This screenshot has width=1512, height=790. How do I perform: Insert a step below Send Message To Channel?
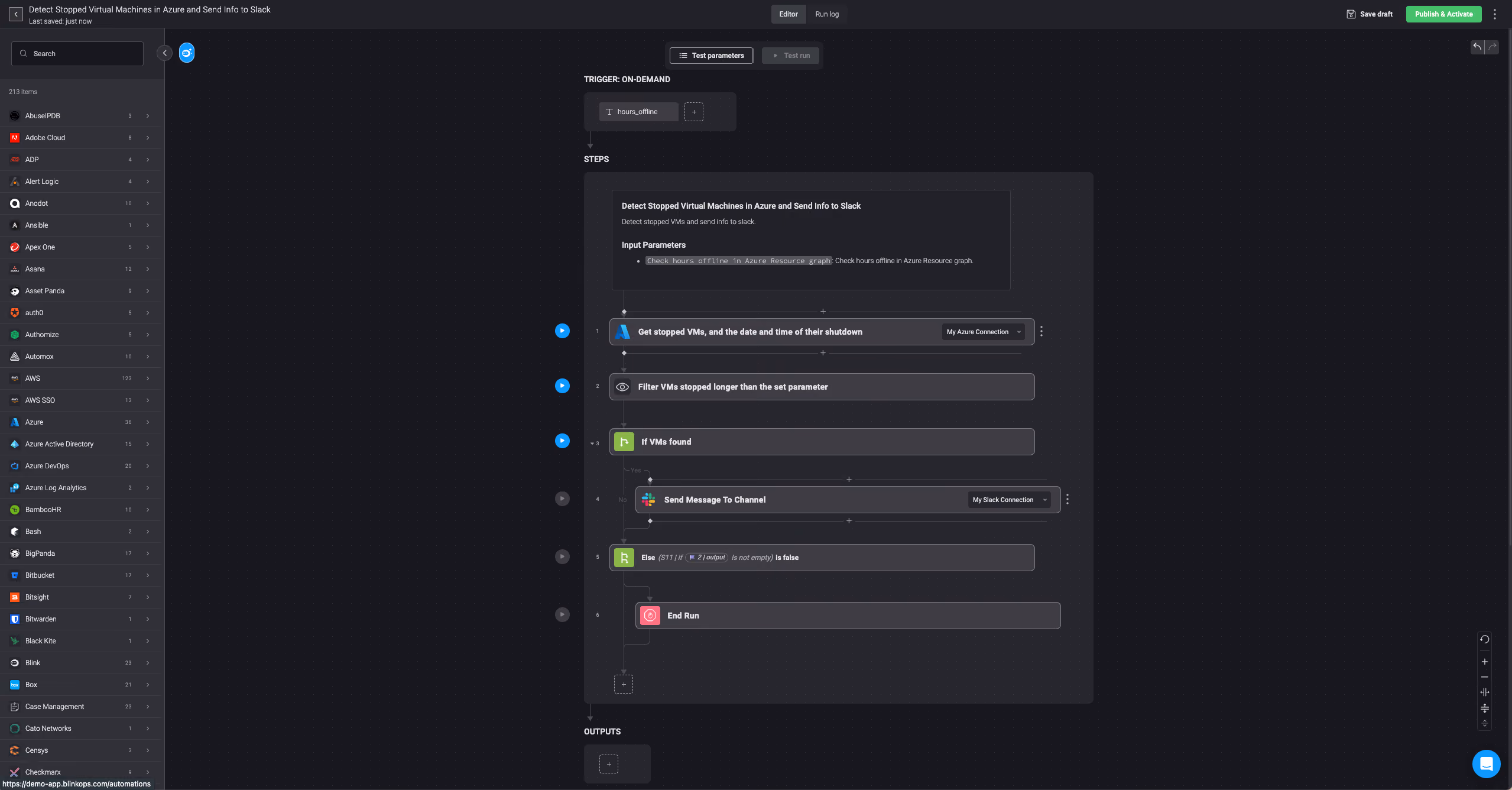pyautogui.click(x=849, y=521)
